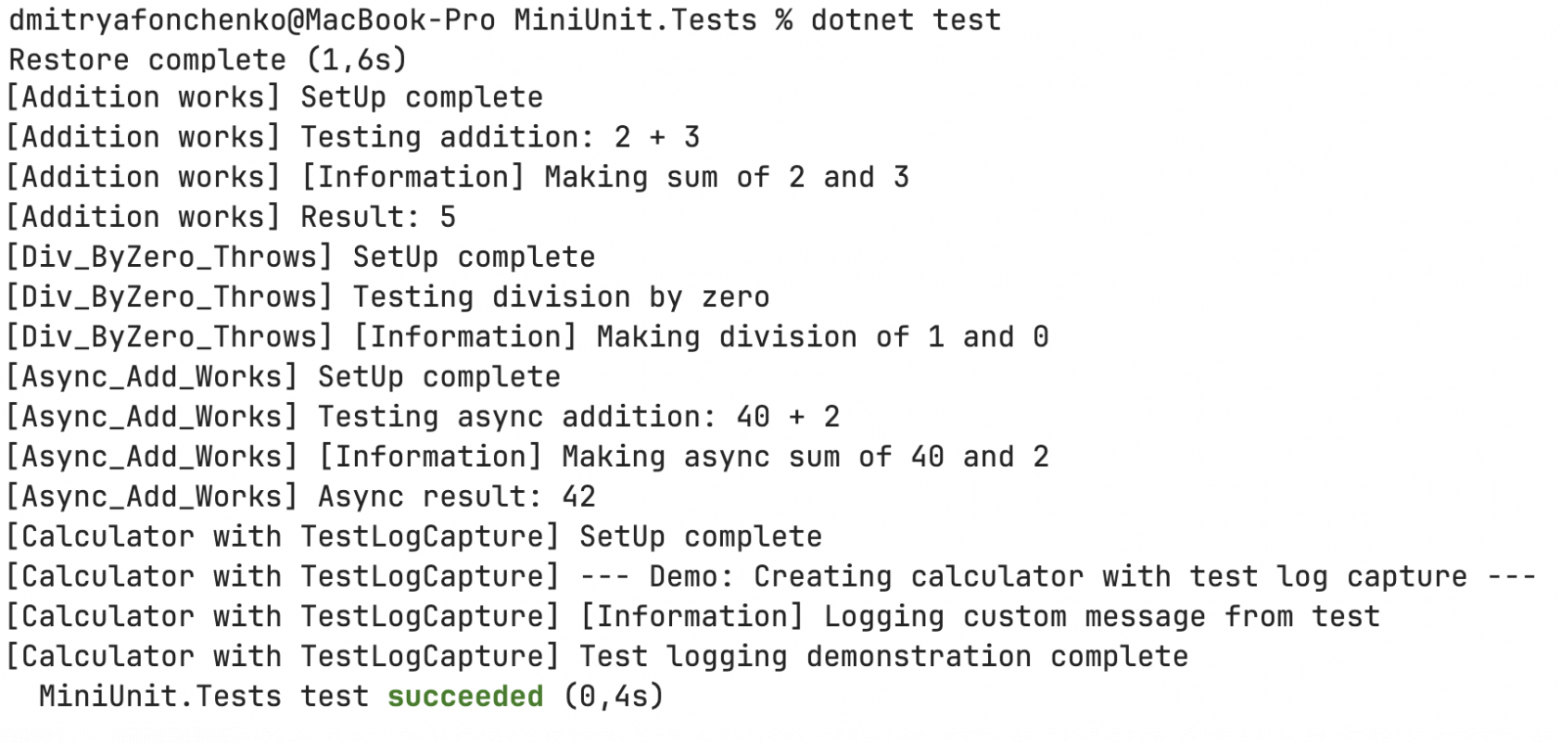Screen dimensions: 1560x743
Task: Click 'Test logging demonstration complete' line
Action: point(884,657)
